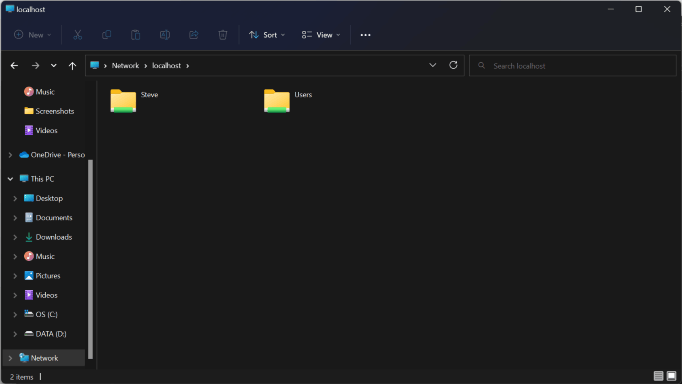Image resolution: width=682 pixels, height=384 pixels.
Task: Click Network in the breadcrumb path
Action: coord(125,65)
